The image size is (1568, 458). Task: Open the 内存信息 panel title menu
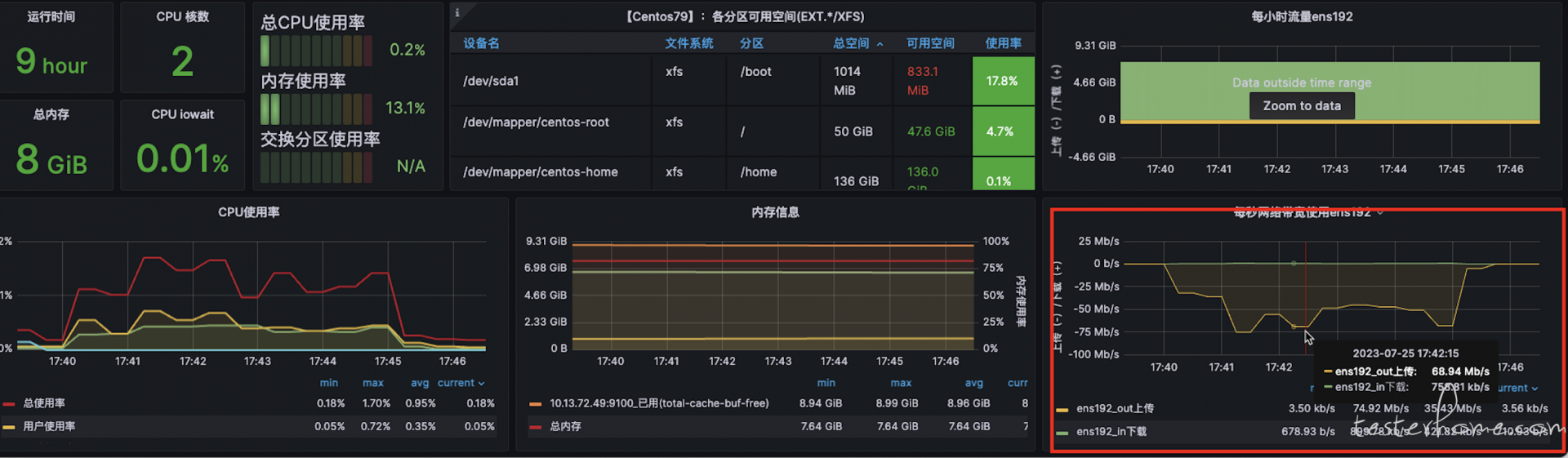(775, 212)
